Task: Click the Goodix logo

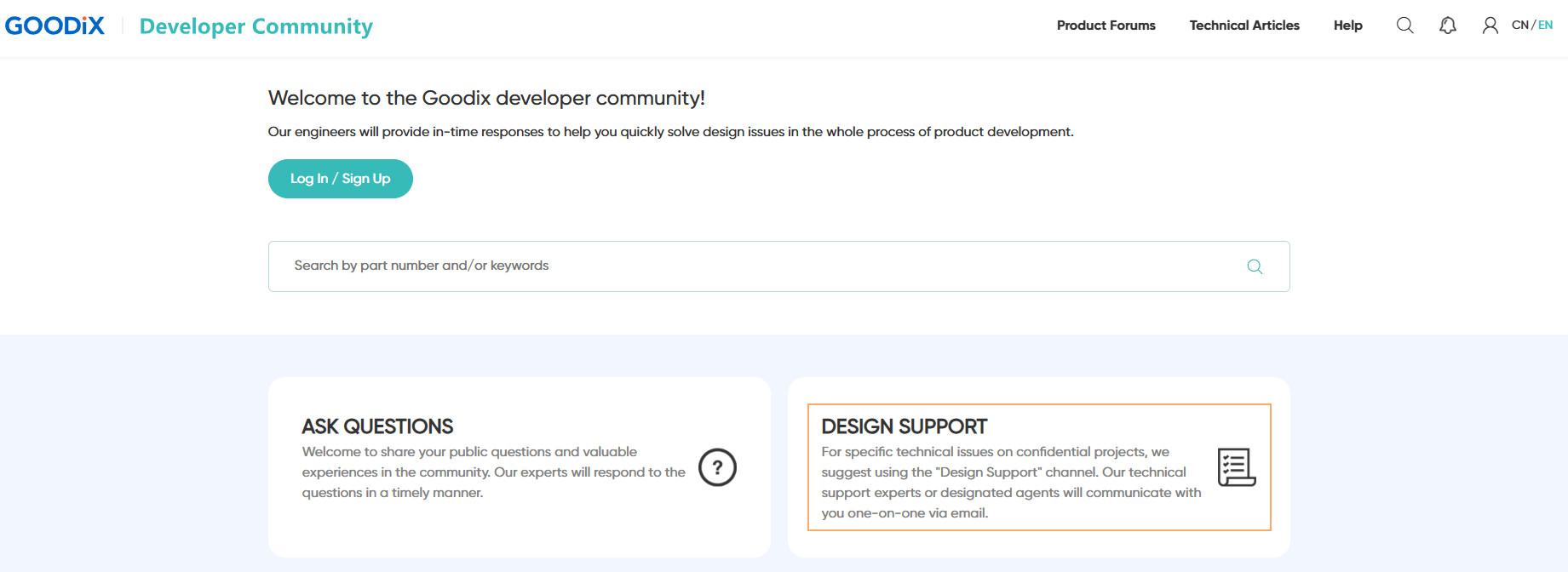Action: click(55, 26)
